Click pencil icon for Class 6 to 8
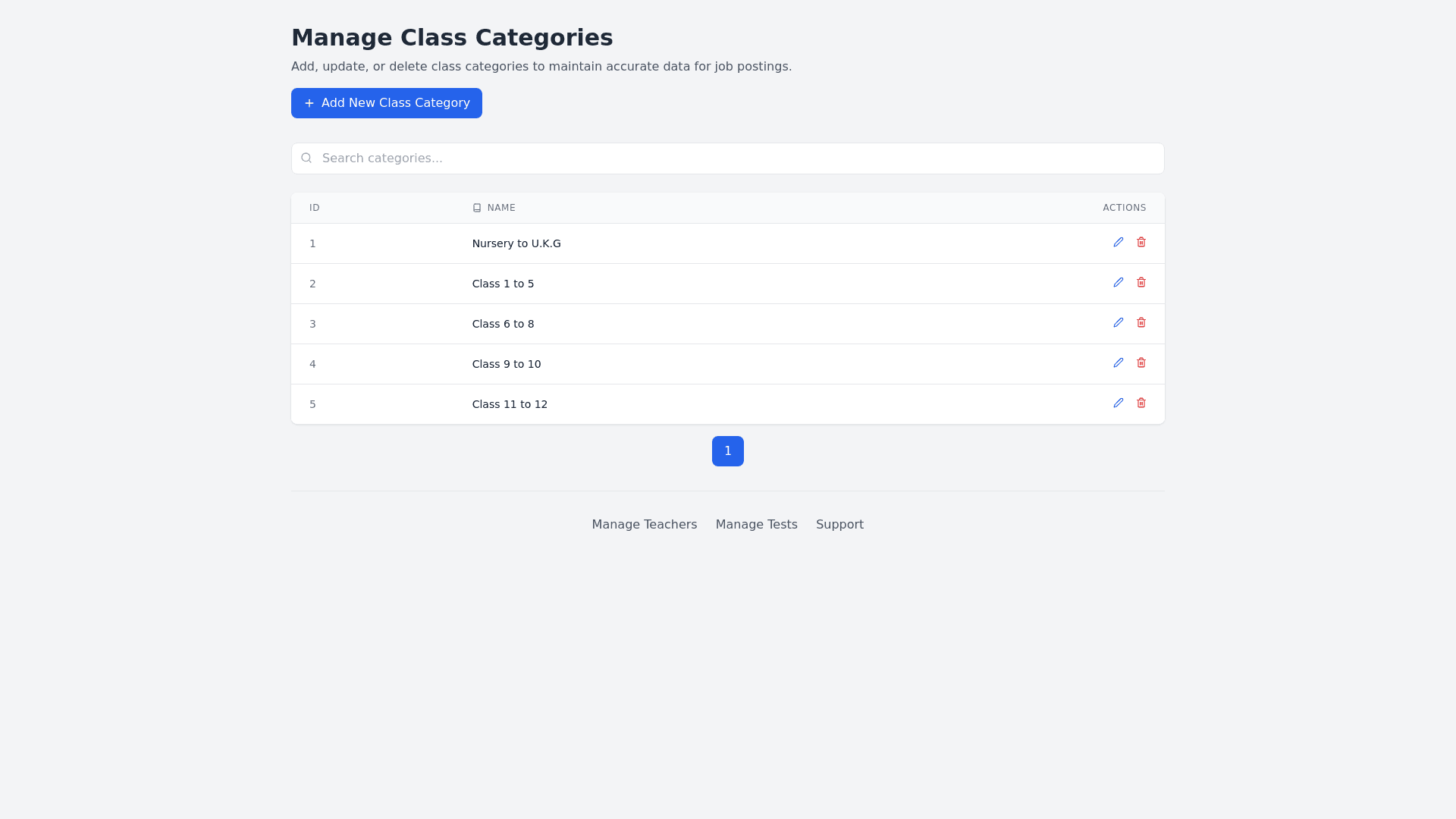The width and height of the screenshot is (1456, 819). click(1118, 323)
